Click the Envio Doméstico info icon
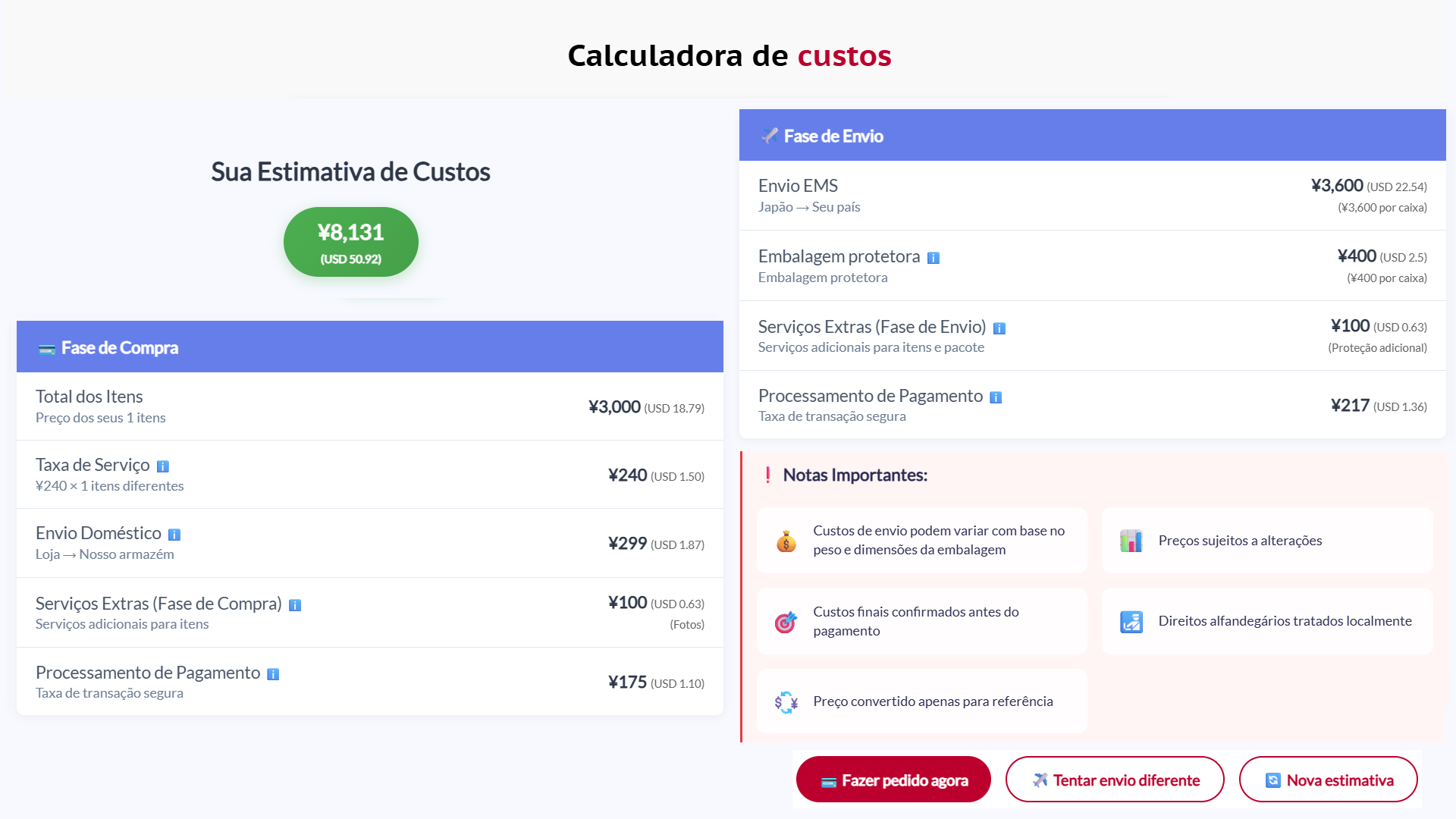The image size is (1456, 819). point(175,535)
